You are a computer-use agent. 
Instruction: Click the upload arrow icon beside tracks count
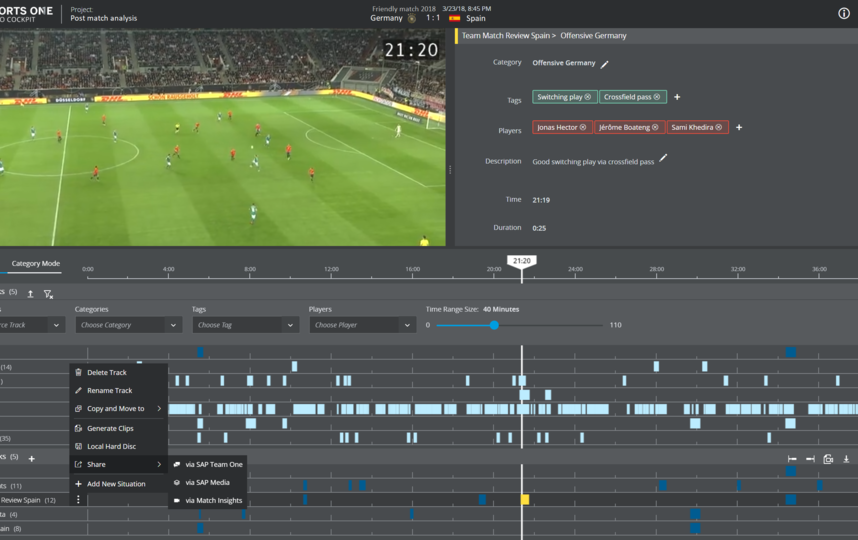pyautogui.click(x=31, y=294)
